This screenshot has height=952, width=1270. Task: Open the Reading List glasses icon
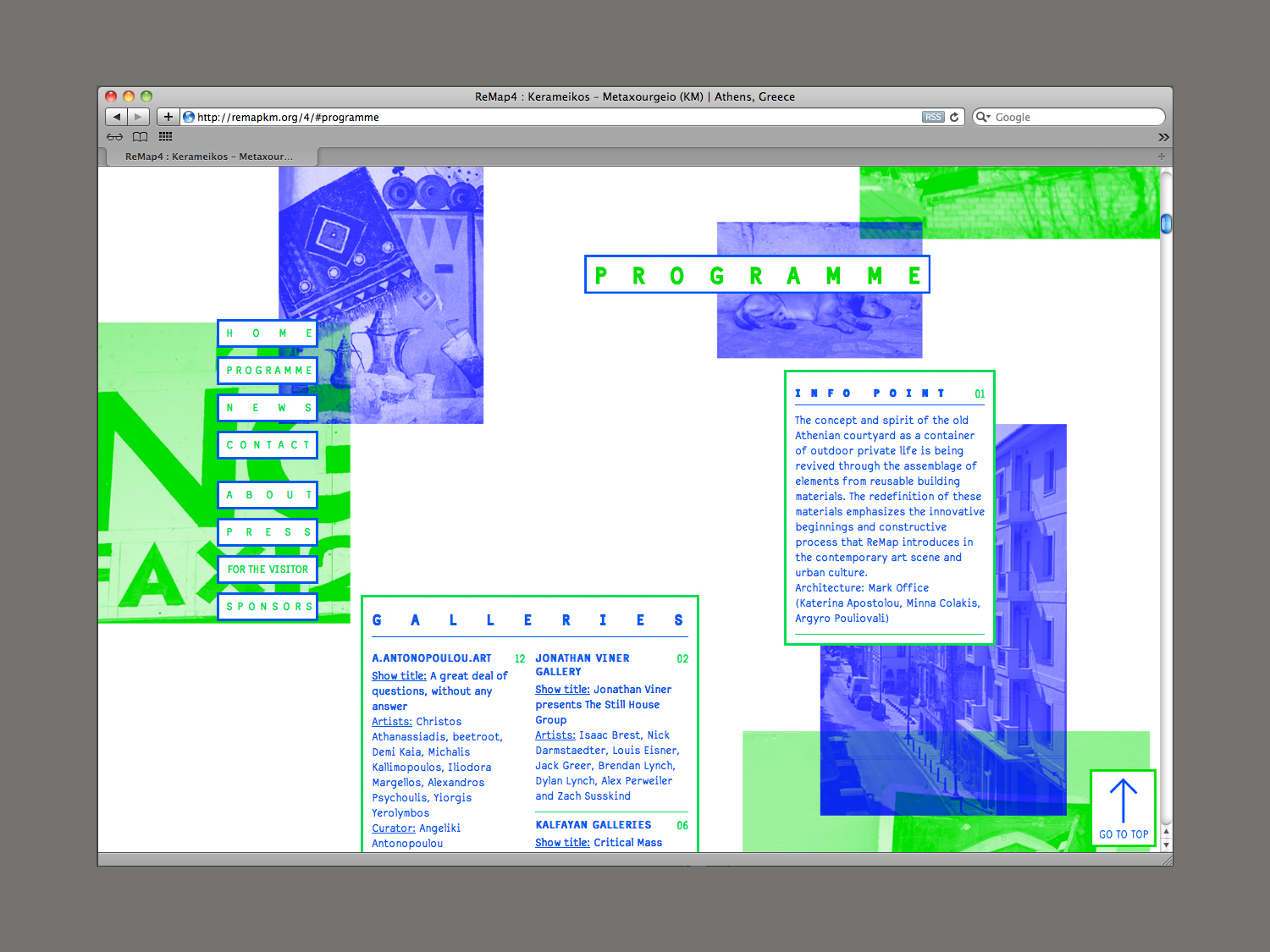(x=114, y=136)
